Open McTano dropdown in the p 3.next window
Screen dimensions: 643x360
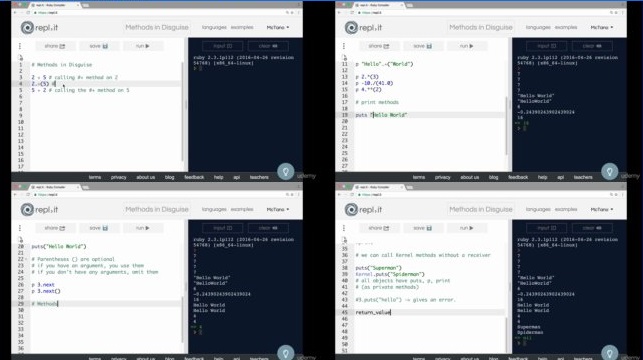278,210
